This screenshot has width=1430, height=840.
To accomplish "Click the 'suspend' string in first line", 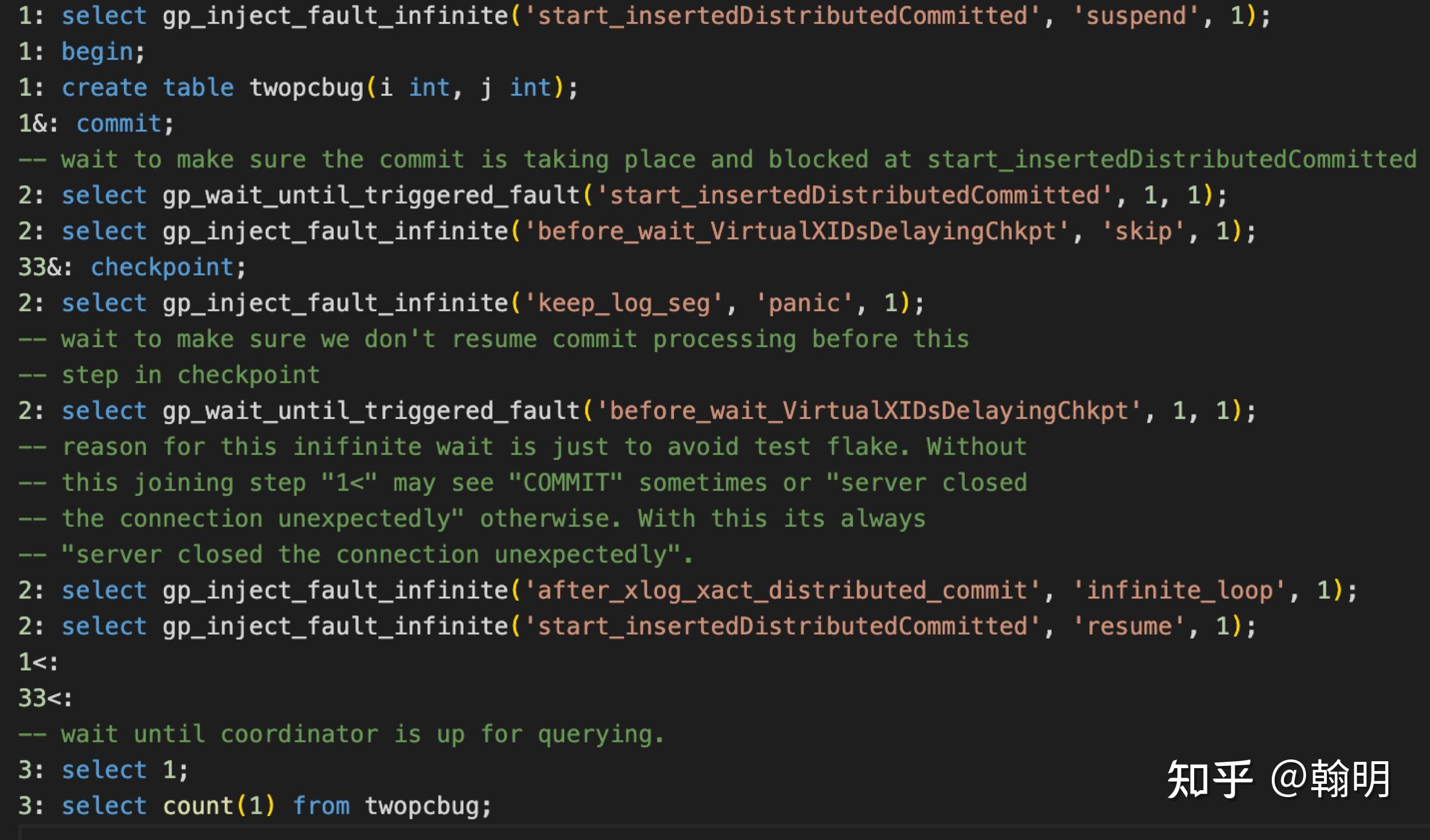I will (x=1136, y=16).
